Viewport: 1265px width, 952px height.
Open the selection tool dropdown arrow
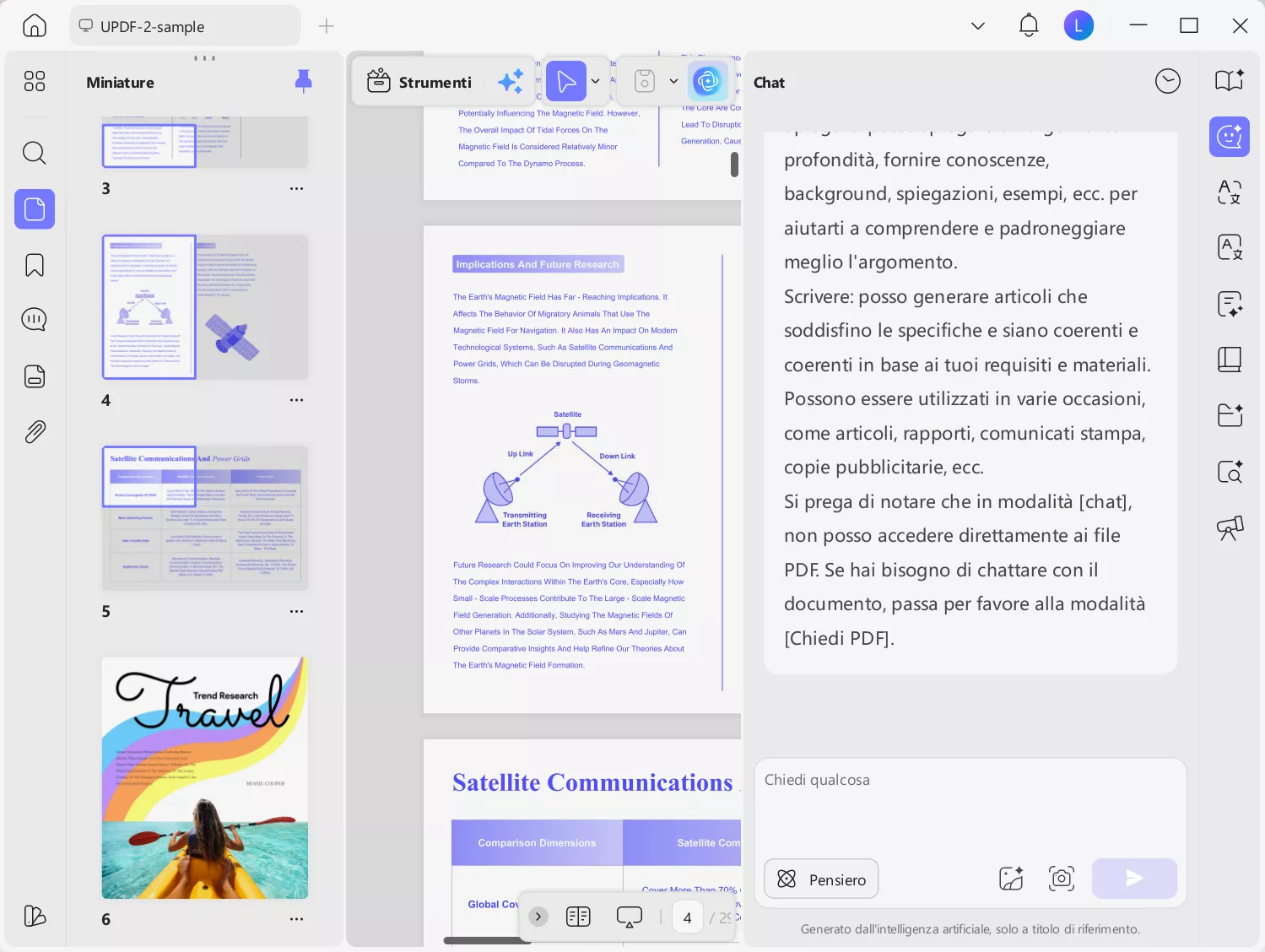pos(596,81)
